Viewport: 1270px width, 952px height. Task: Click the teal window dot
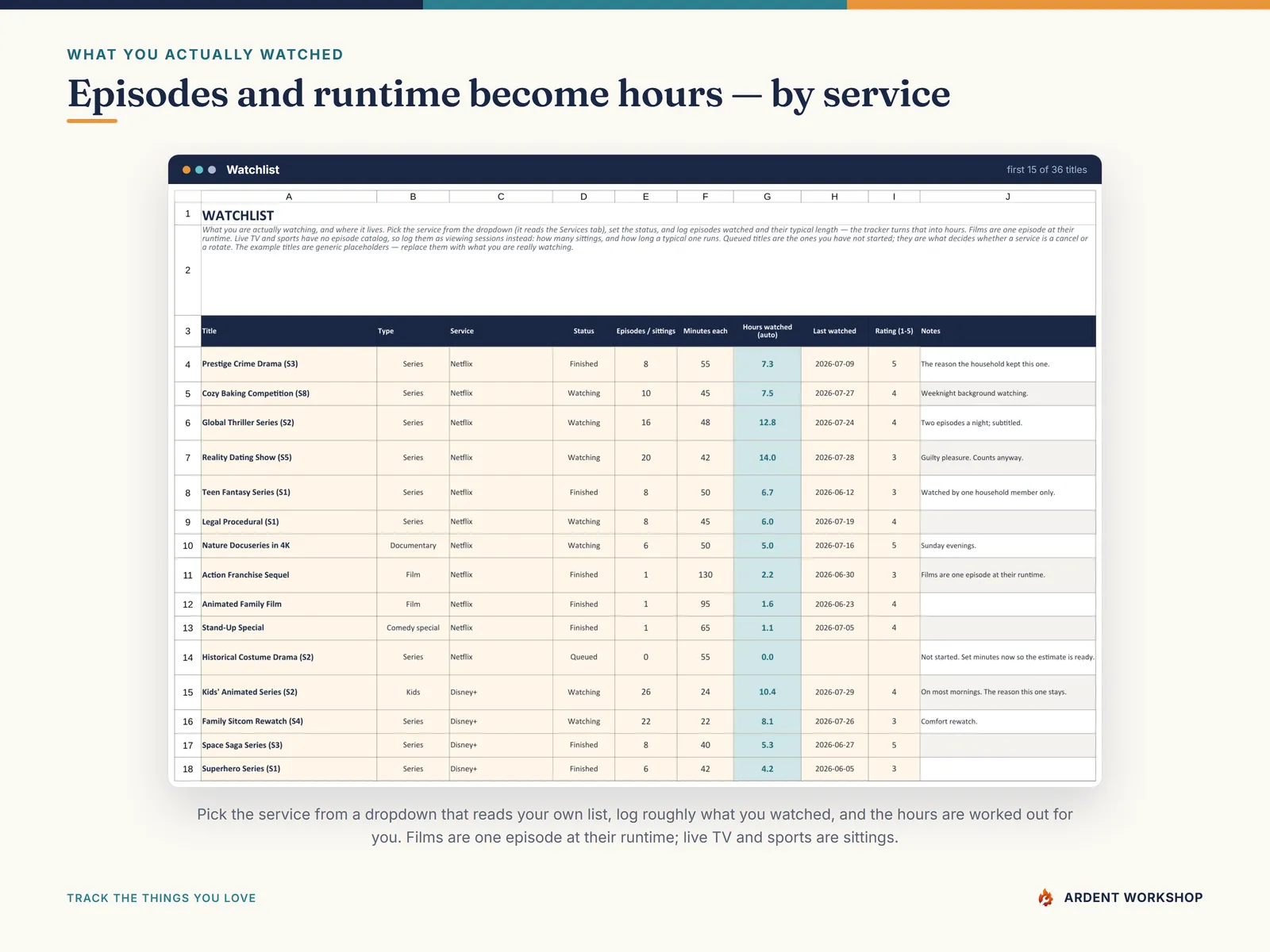199,170
